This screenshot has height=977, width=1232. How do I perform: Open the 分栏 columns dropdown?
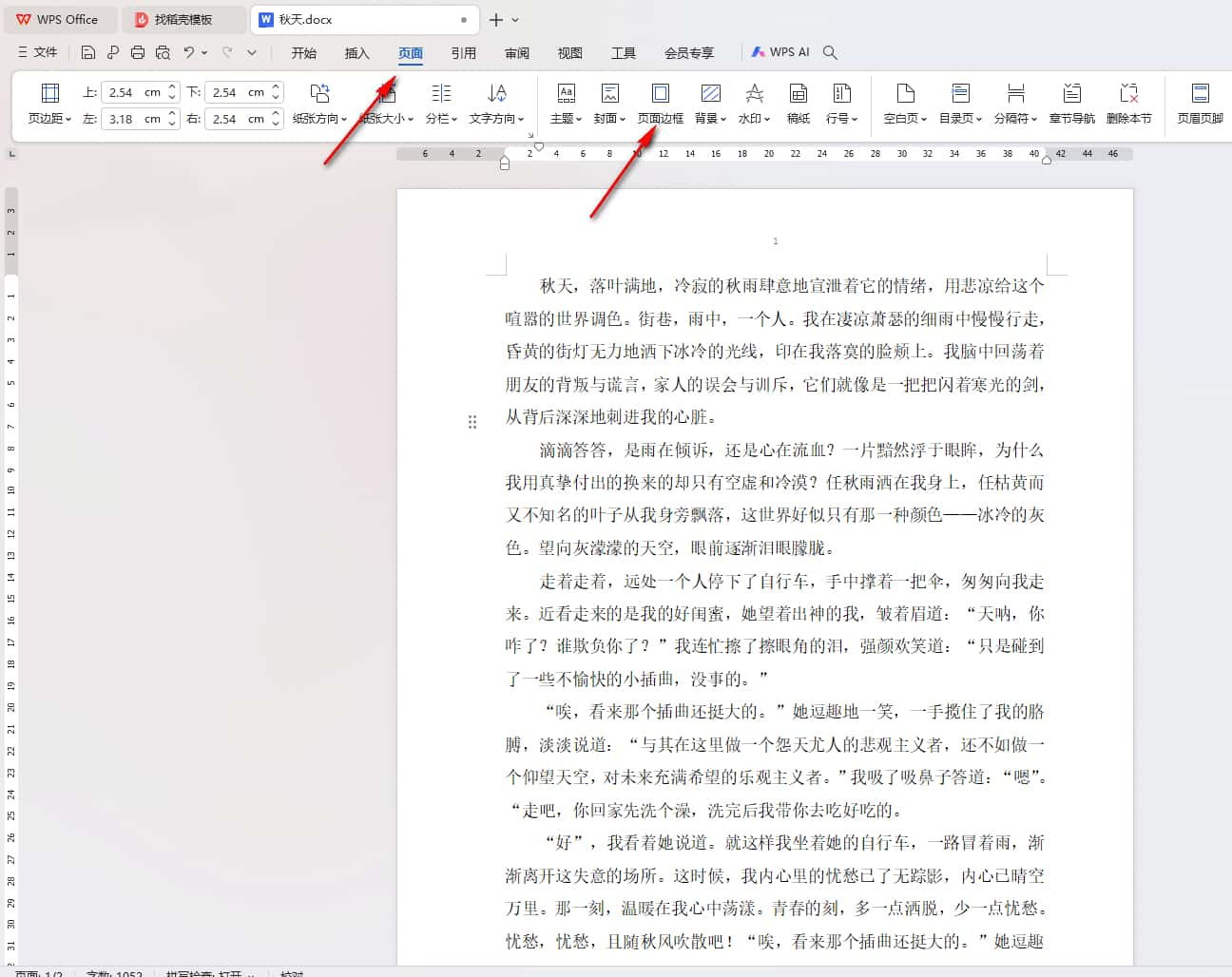[x=441, y=104]
